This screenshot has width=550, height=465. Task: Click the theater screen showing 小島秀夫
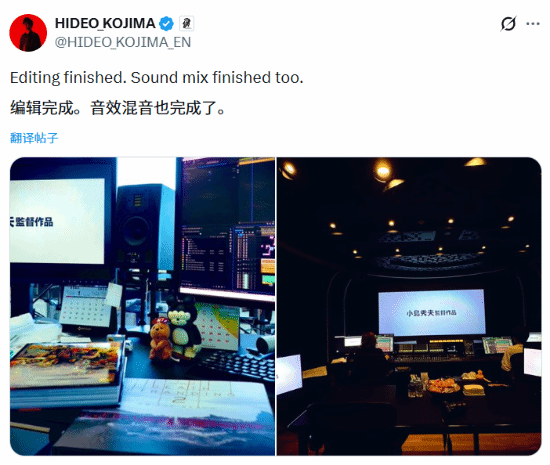click(x=431, y=312)
